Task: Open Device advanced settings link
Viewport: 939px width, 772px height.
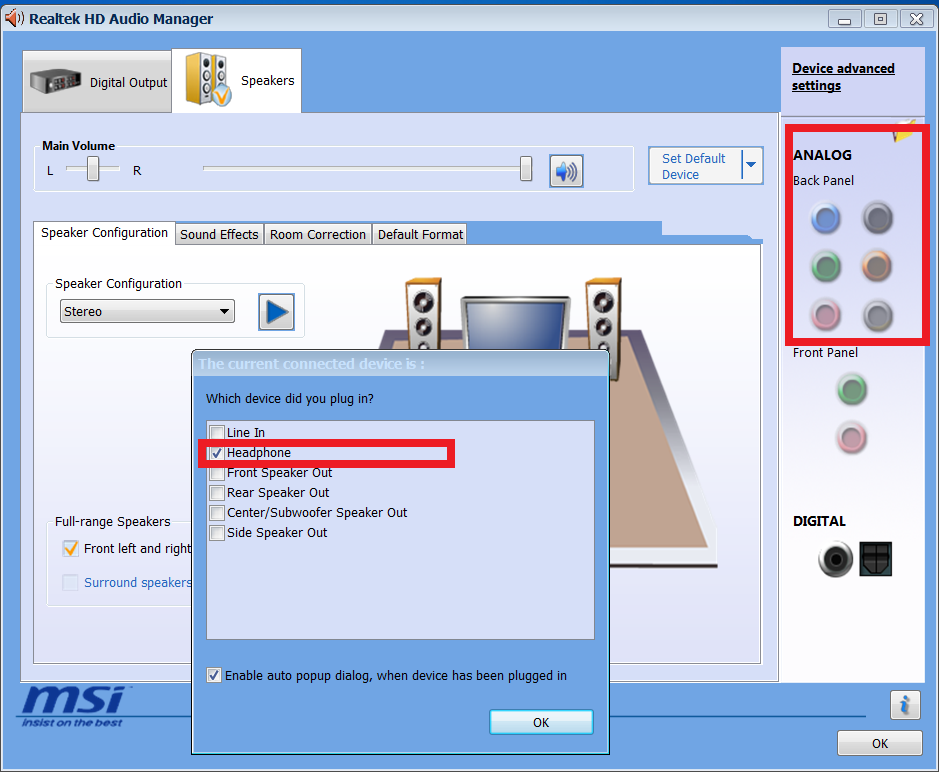Action: click(843, 77)
